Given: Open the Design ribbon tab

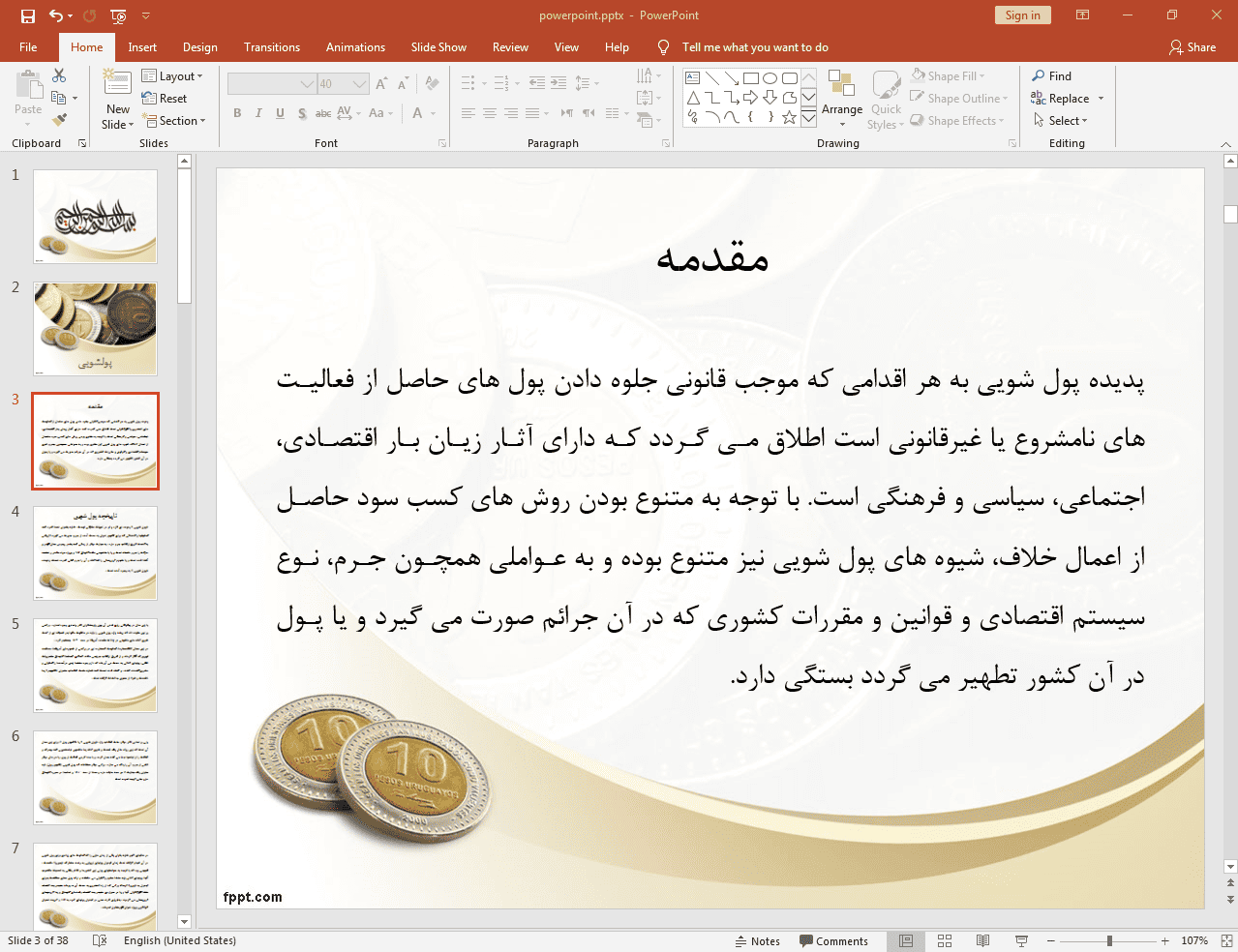Looking at the screenshot, I should (x=199, y=47).
